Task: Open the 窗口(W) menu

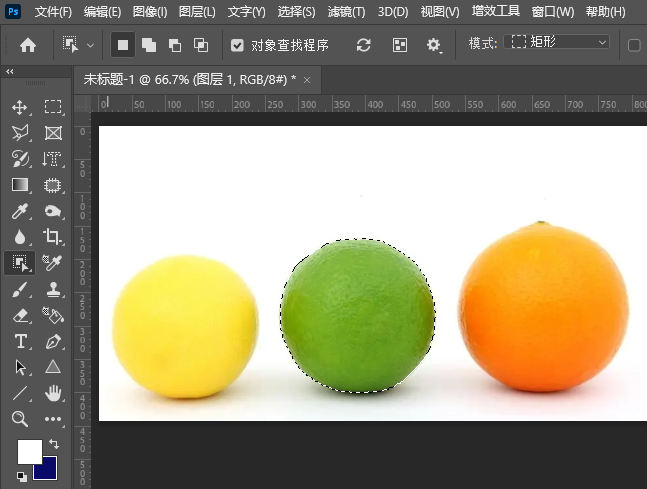Action: tap(553, 12)
